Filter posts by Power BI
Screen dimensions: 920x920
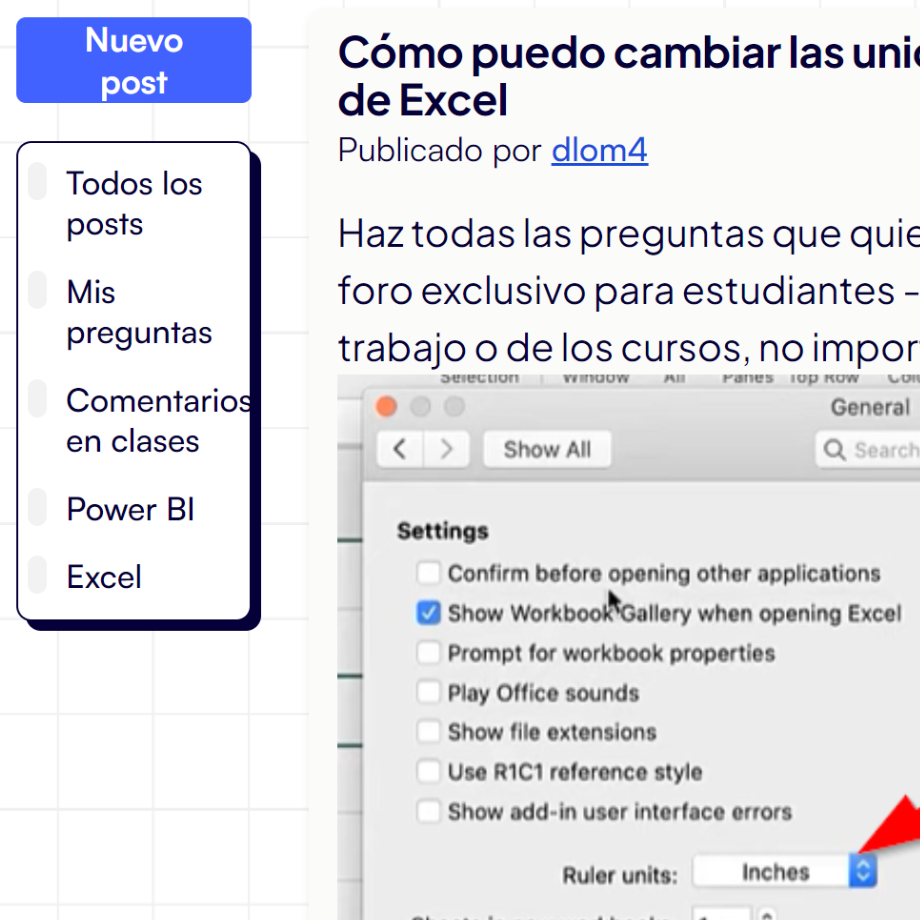tap(130, 509)
